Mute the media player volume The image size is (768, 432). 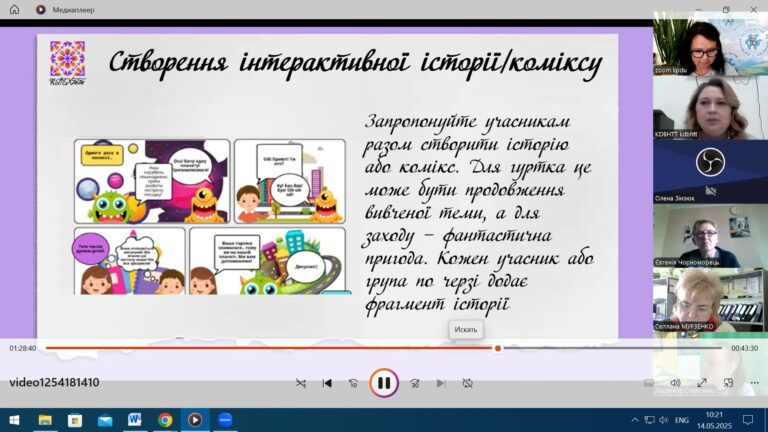[675, 383]
